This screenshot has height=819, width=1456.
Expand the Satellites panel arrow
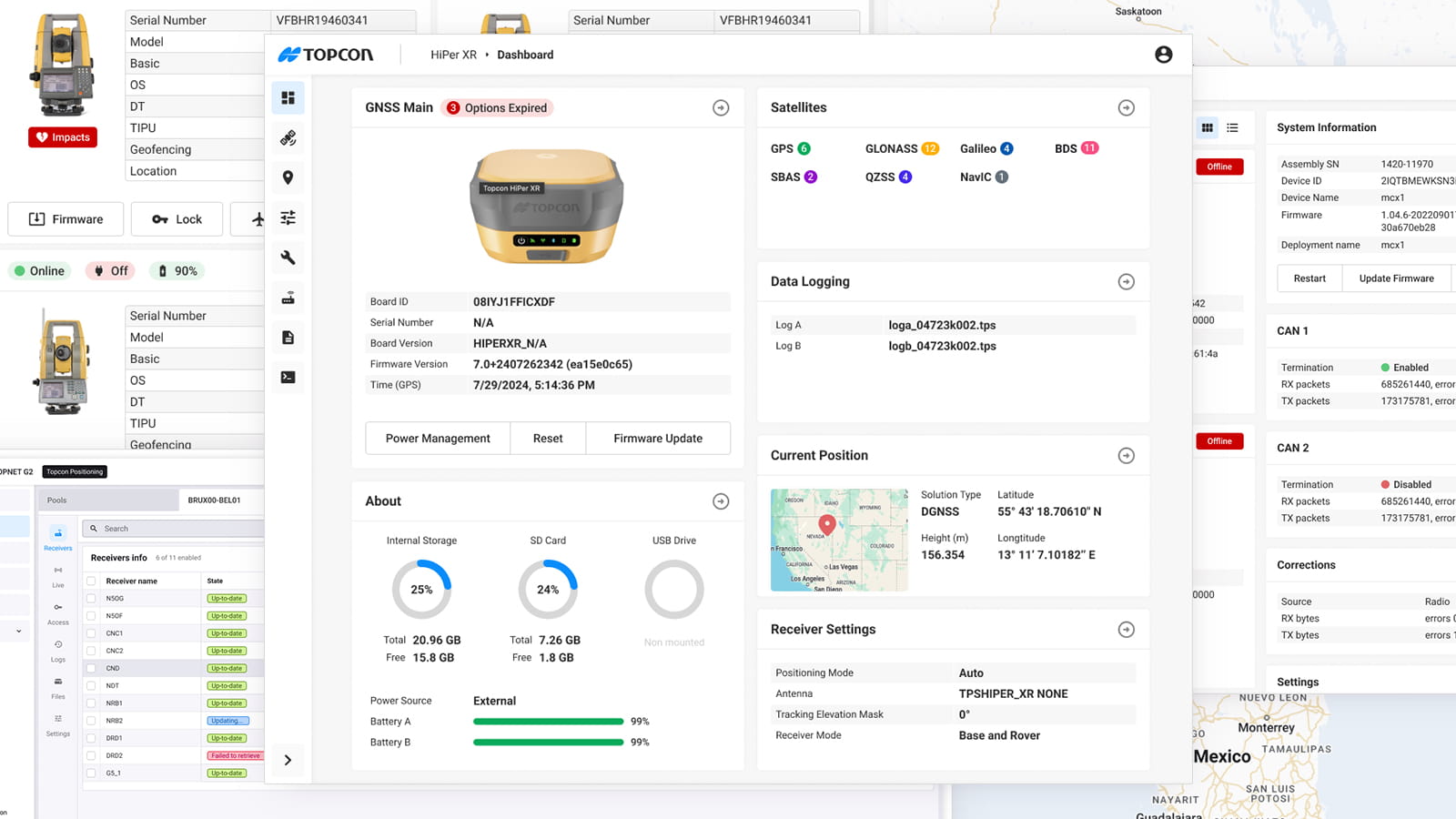(1126, 108)
